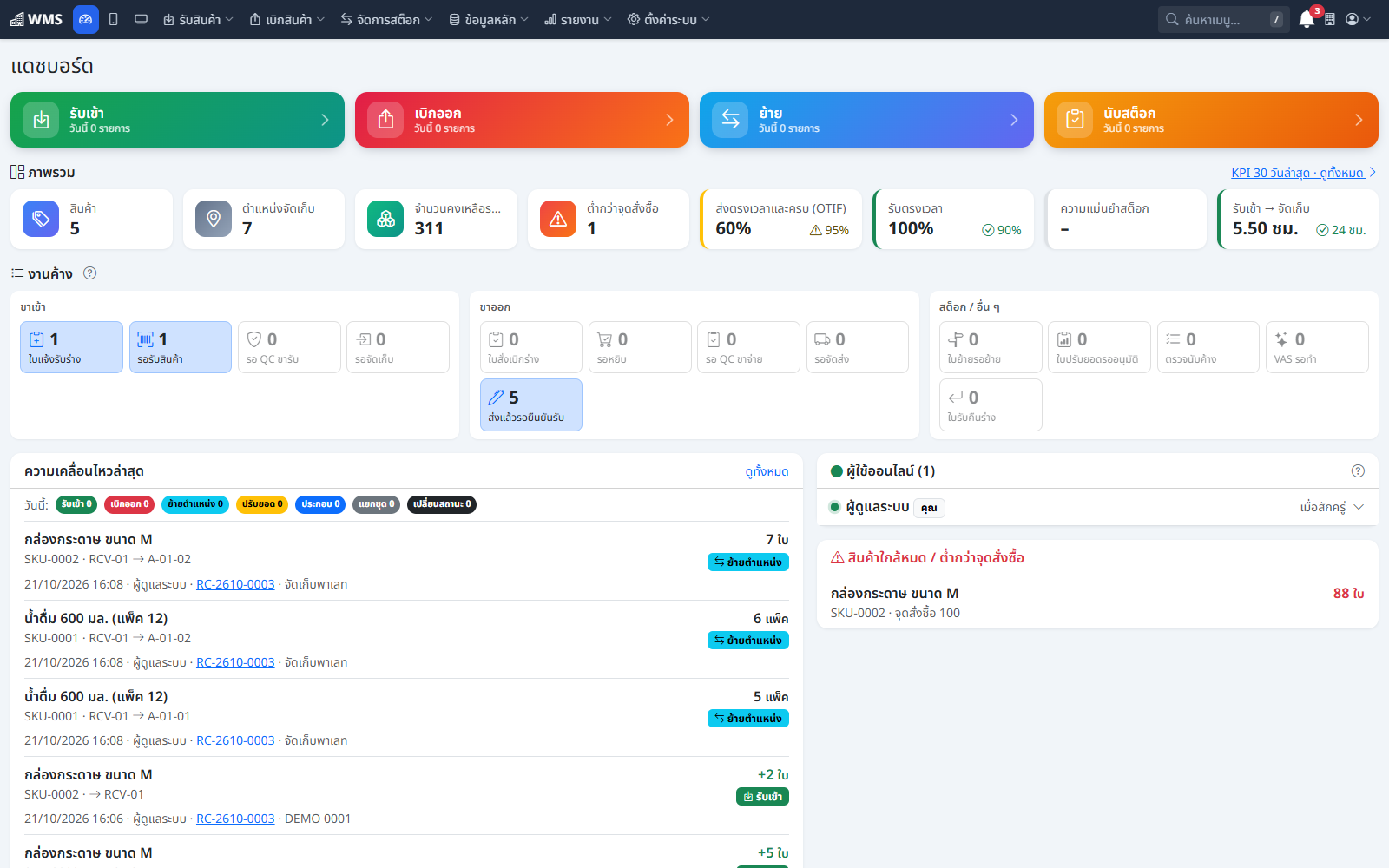The image size is (1389, 868).
Task: Open KPI 30 วันล่าสุด ดูทั้งหมด link
Action: pyautogui.click(x=1303, y=173)
